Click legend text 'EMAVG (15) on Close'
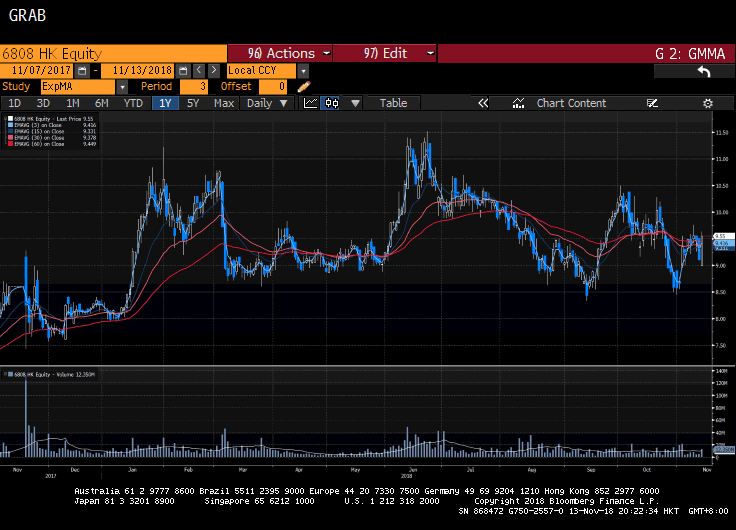This screenshot has width=736, height=530. [x=39, y=132]
